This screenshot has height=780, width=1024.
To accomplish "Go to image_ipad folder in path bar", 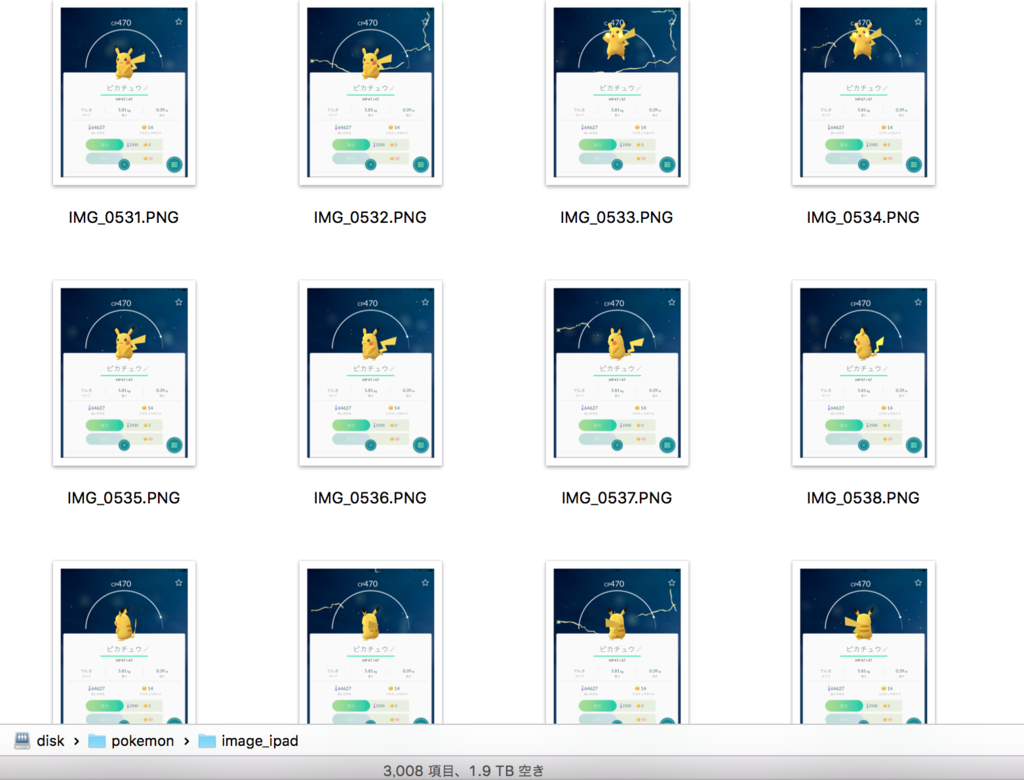I will pos(259,741).
